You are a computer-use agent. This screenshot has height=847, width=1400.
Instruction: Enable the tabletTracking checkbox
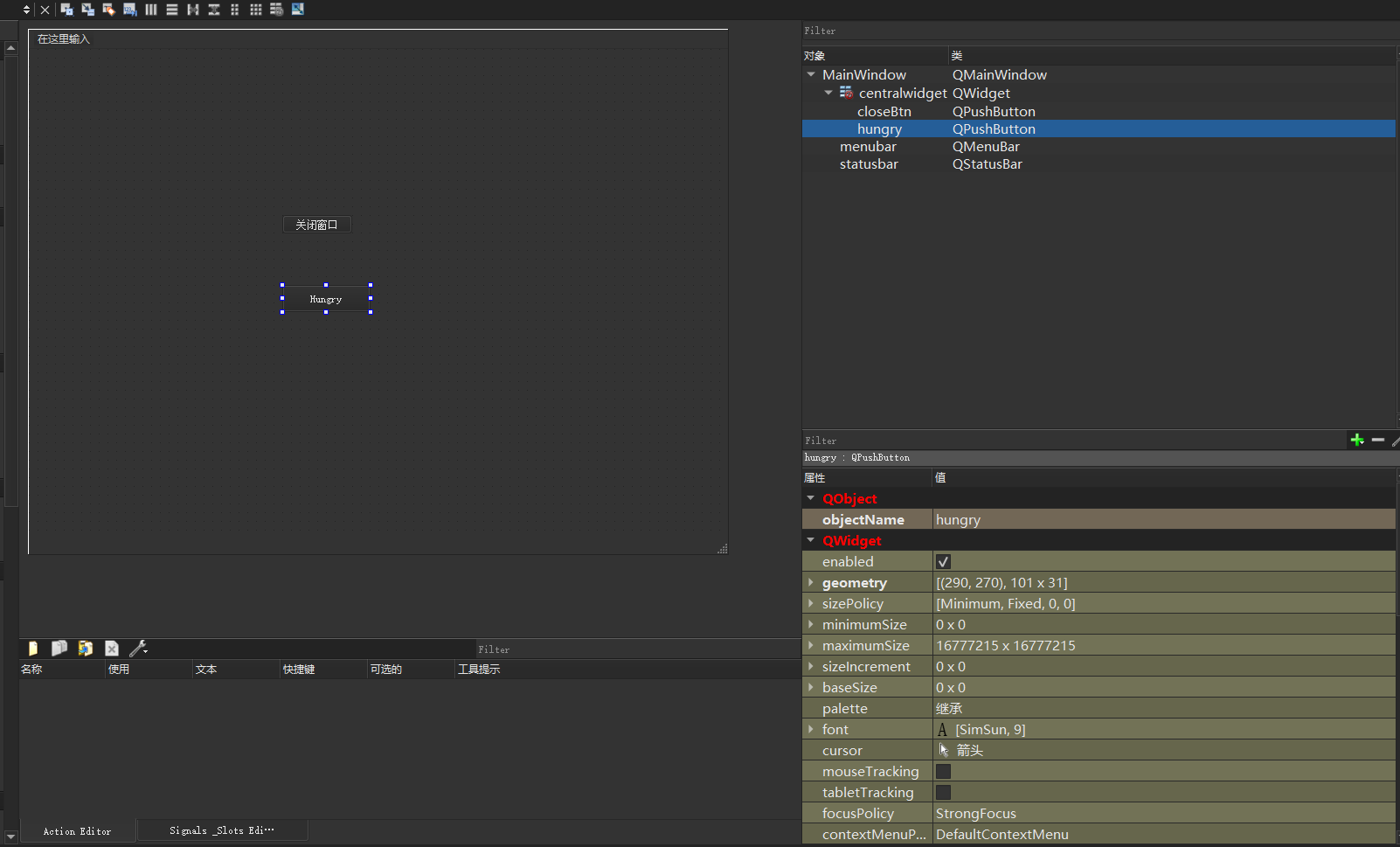pos(943,793)
